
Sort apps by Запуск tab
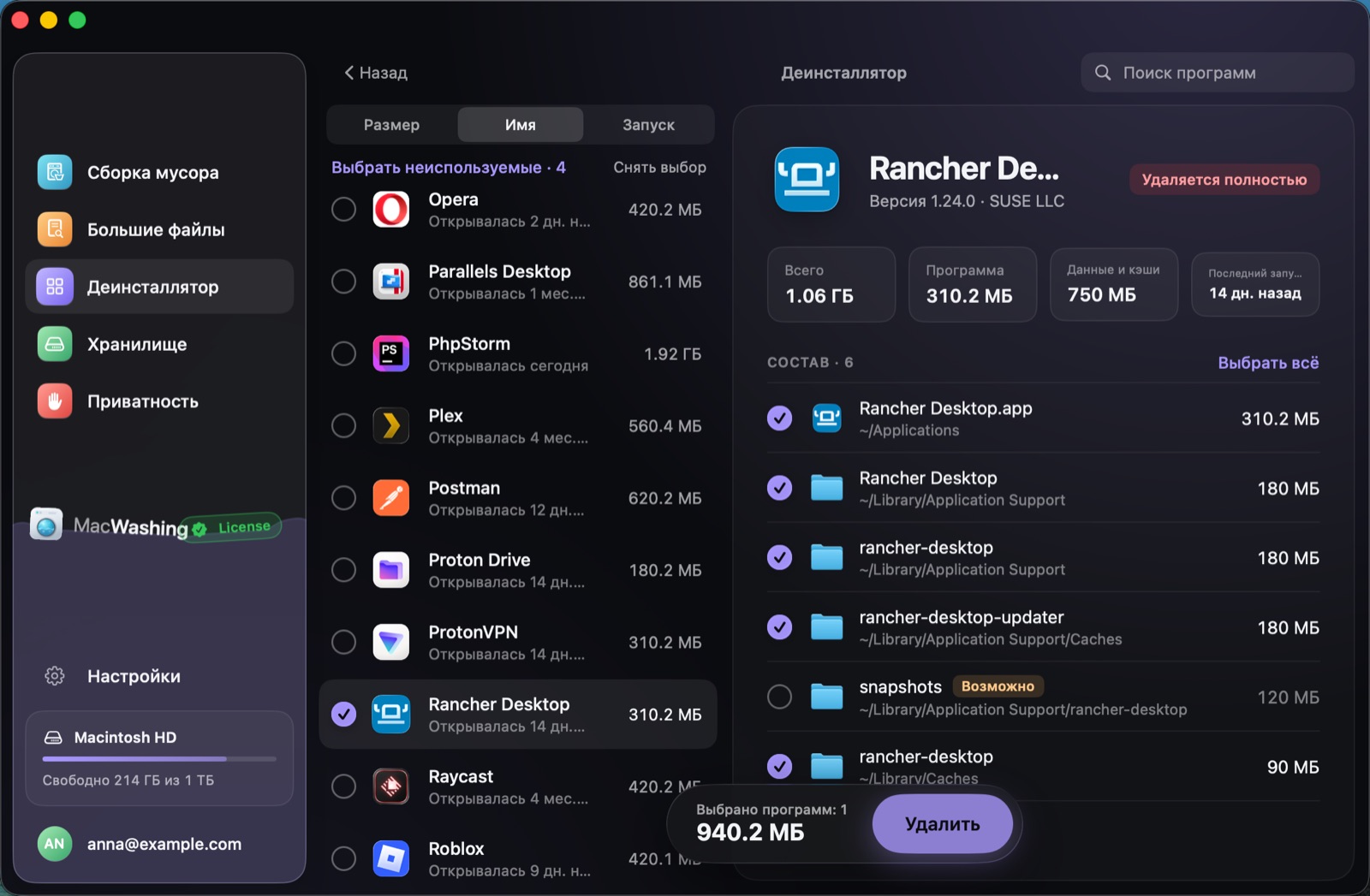(648, 125)
